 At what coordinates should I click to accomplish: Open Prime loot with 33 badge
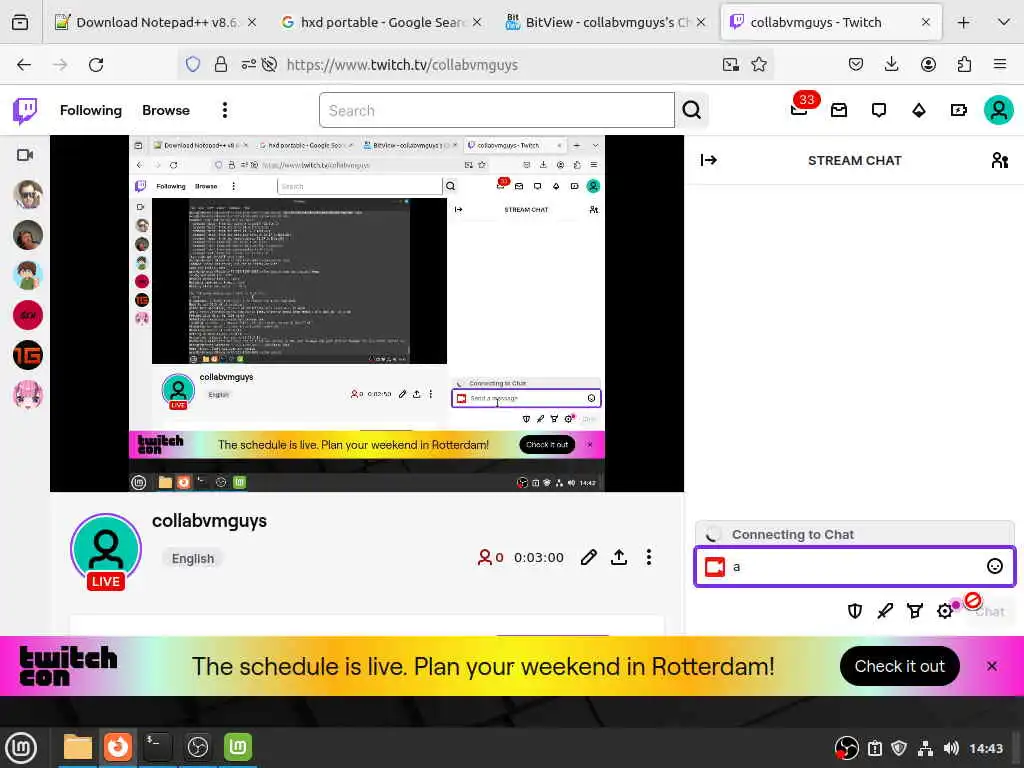[x=801, y=108]
